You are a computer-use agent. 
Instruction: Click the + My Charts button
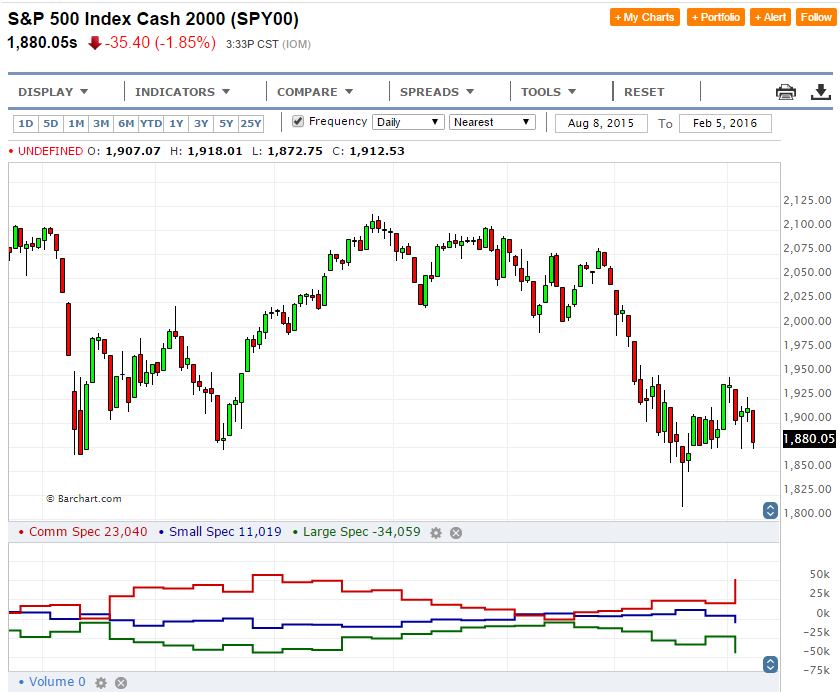pos(645,17)
